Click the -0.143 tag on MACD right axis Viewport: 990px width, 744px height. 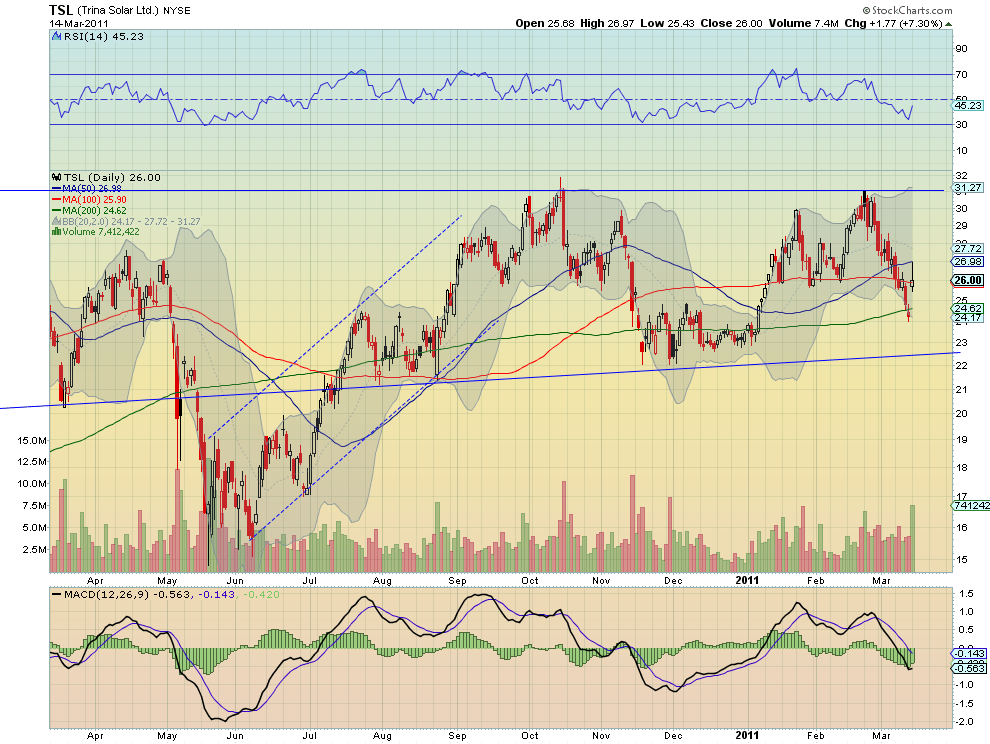(x=969, y=654)
